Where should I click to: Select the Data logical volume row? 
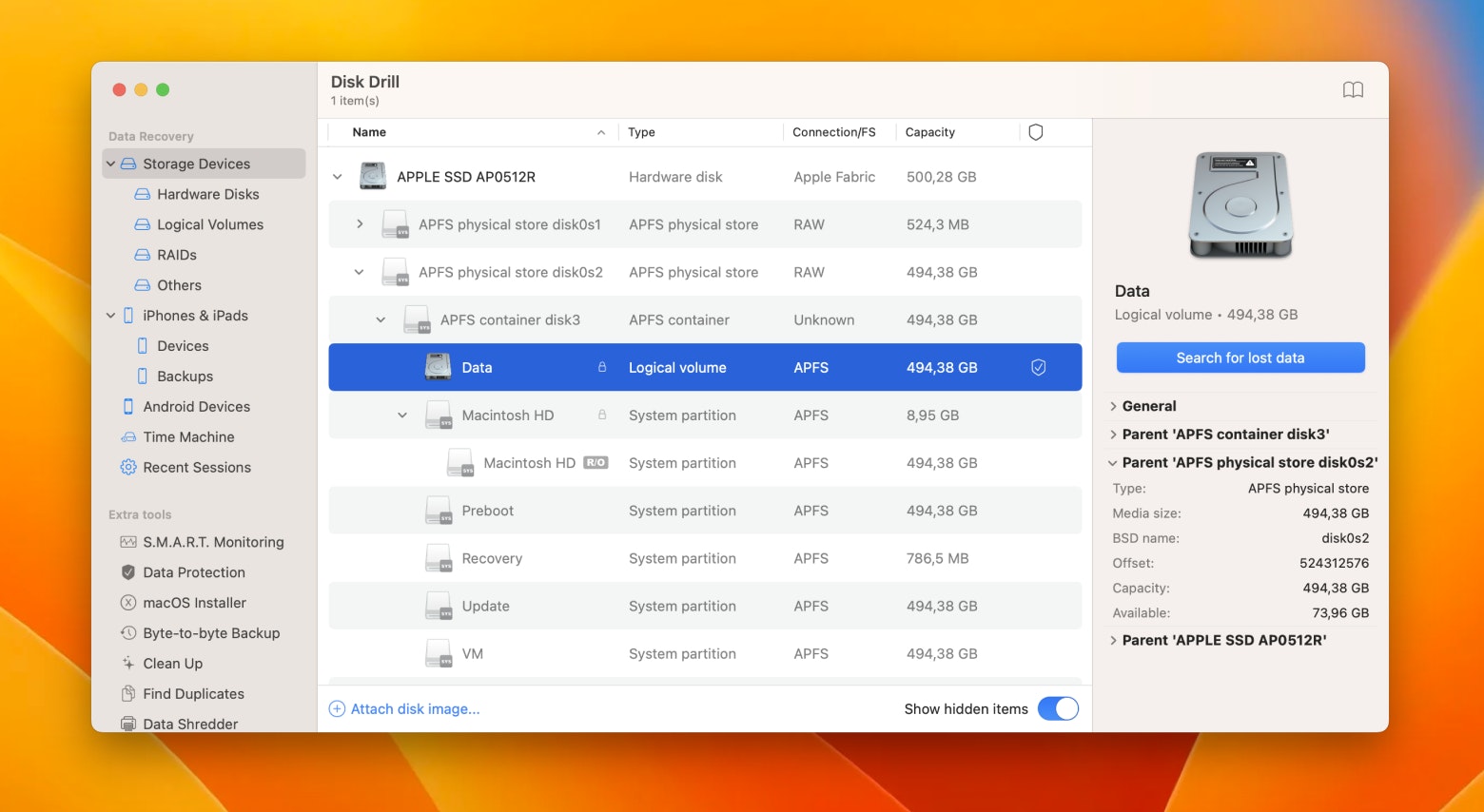point(705,367)
